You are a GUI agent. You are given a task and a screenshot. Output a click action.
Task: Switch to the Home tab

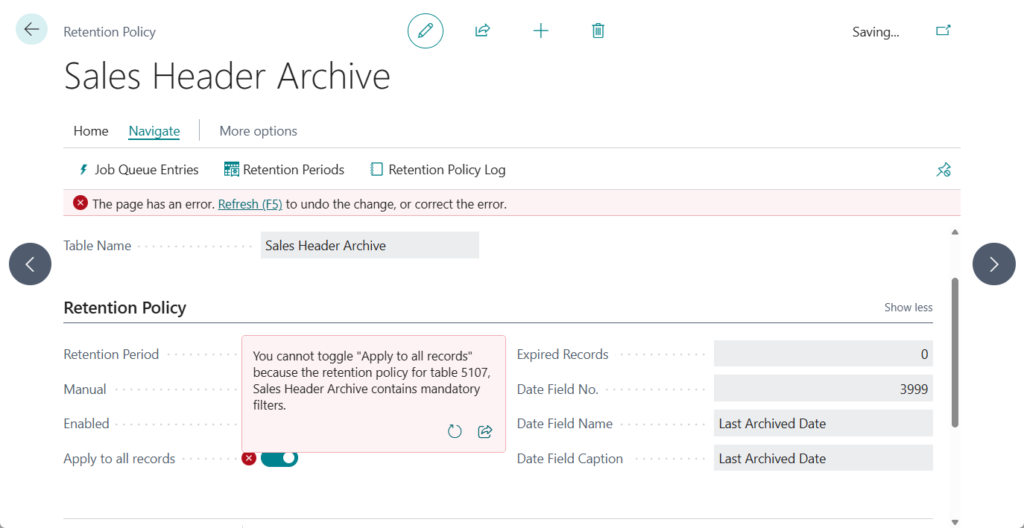[x=91, y=131]
